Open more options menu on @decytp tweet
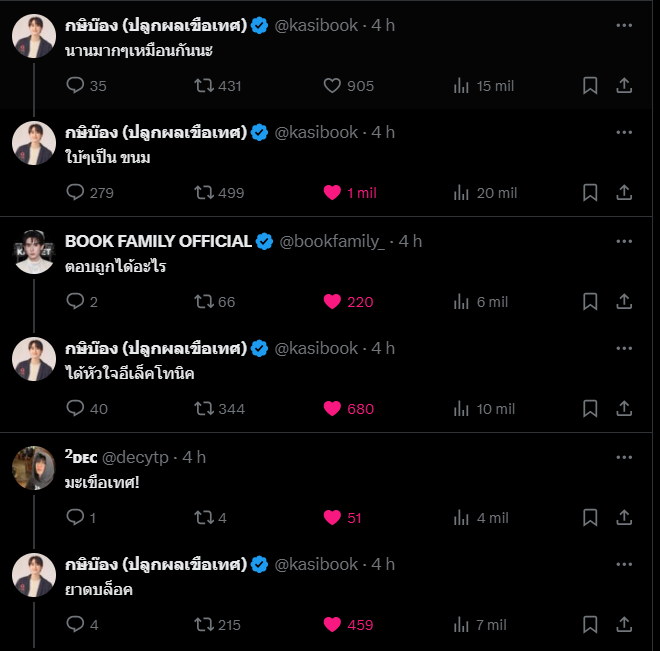660x651 pixels. (x=624, y=457)
